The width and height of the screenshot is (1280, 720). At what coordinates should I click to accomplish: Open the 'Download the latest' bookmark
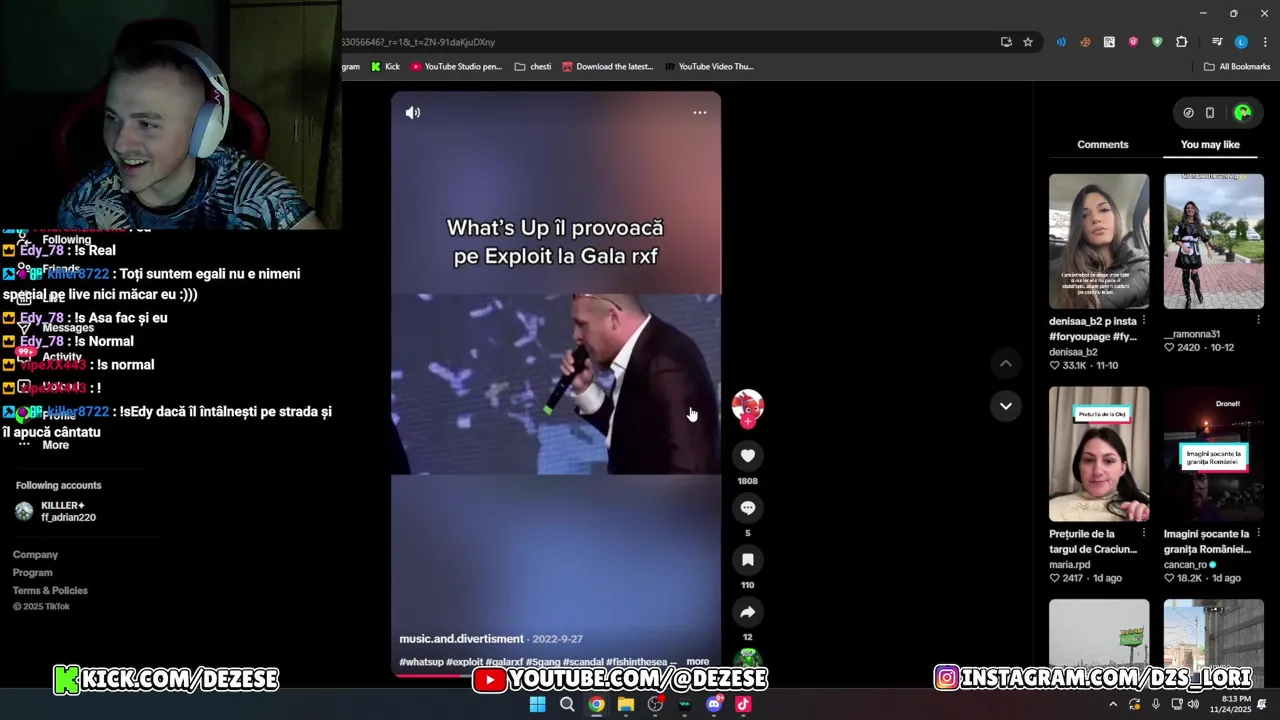pyautogui.click(x=607, y=67)
